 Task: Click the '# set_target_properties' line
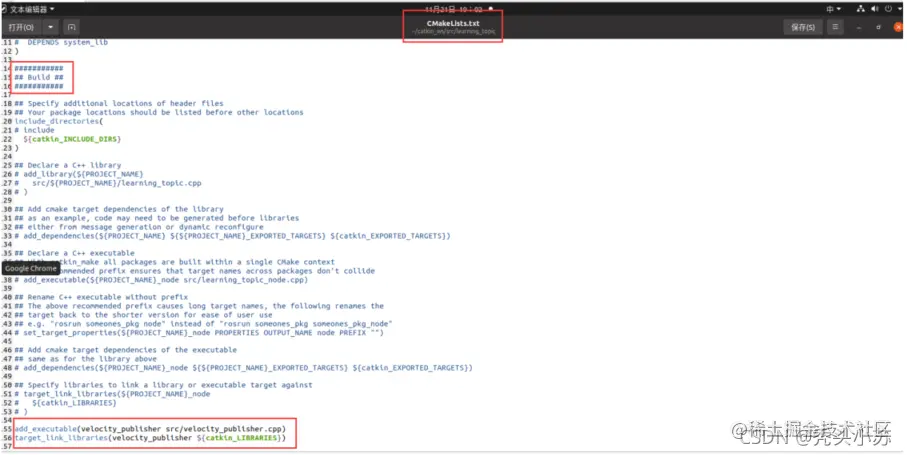point(198,332)
